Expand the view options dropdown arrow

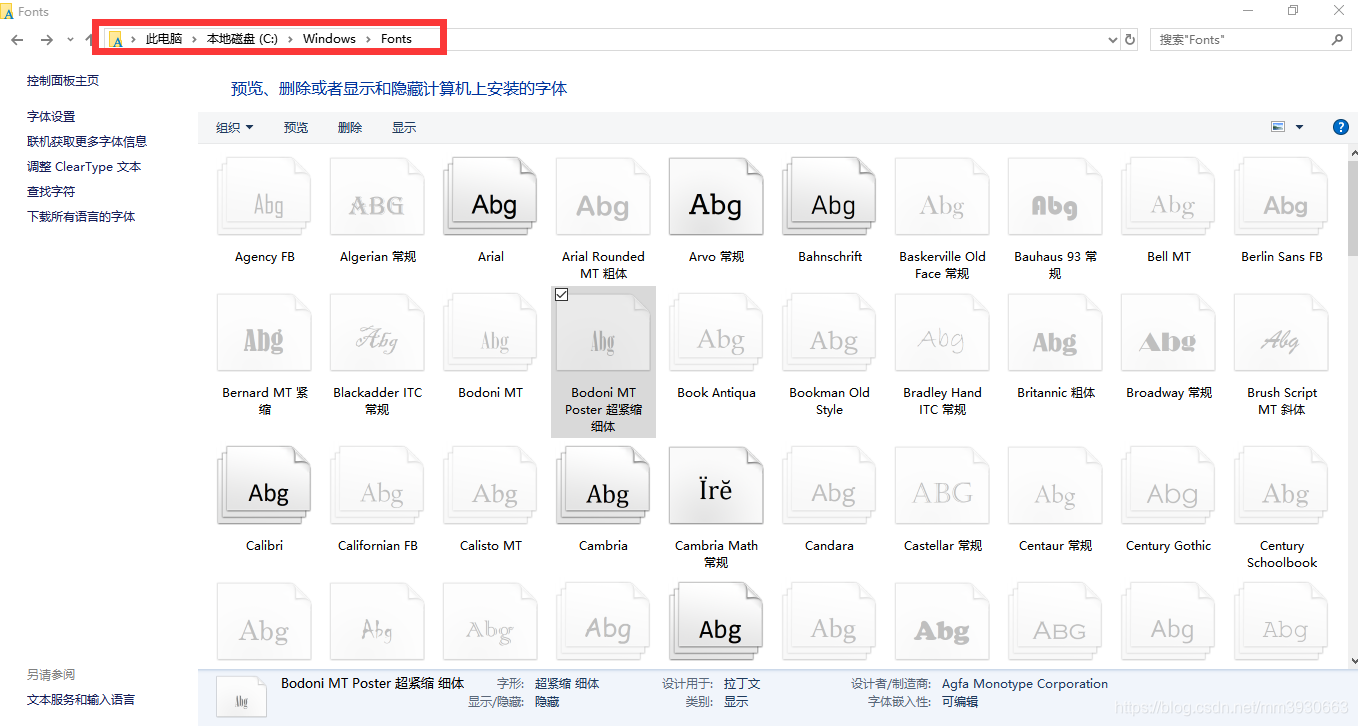(1299, 127)
